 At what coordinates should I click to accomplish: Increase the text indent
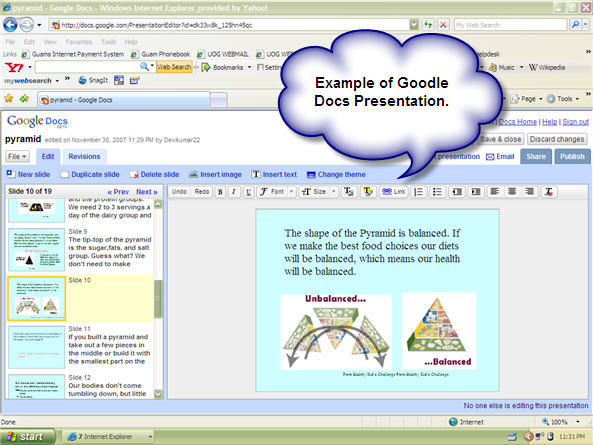click(x=476, y=192)
